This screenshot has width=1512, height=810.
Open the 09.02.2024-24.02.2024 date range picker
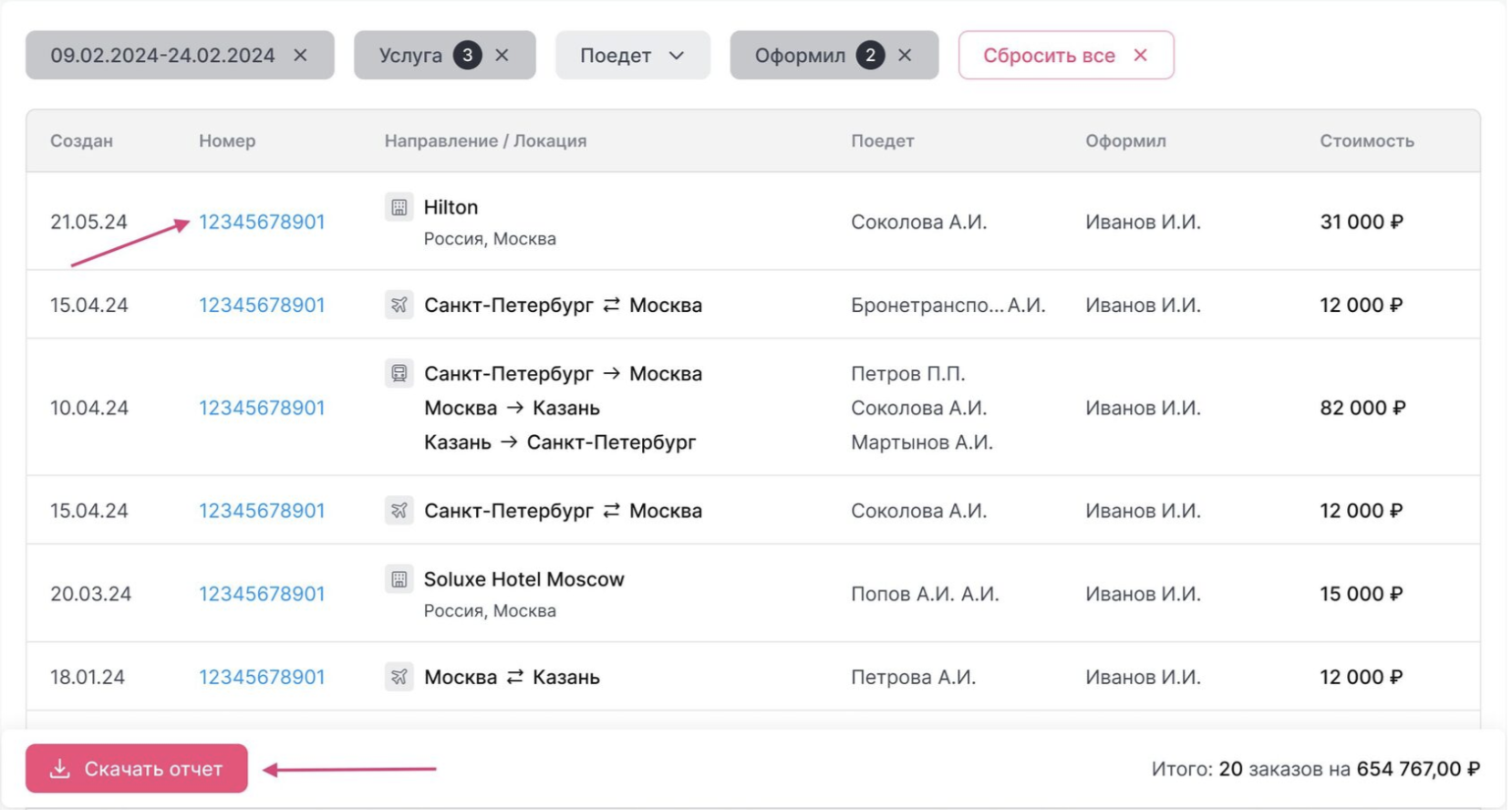(162, 56)
